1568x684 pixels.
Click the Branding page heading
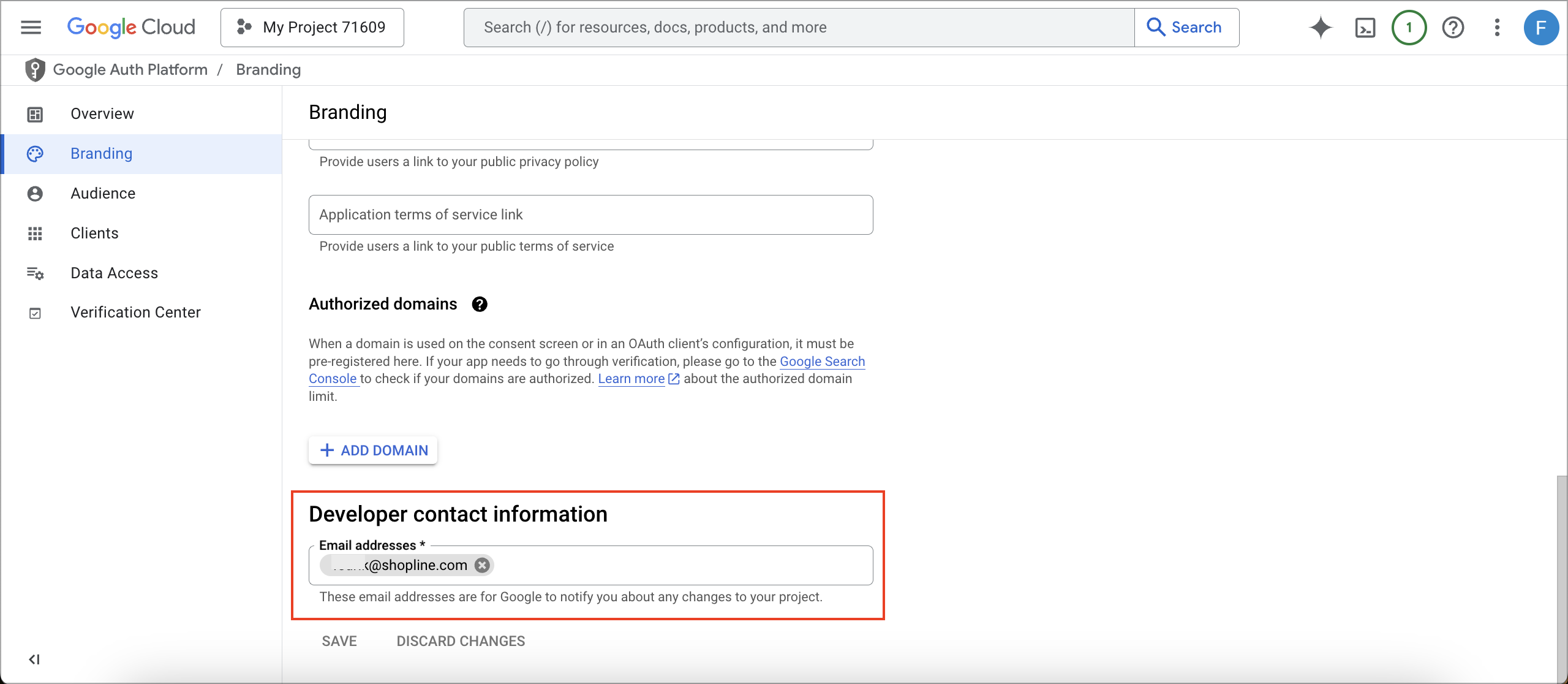coord(348,113)
